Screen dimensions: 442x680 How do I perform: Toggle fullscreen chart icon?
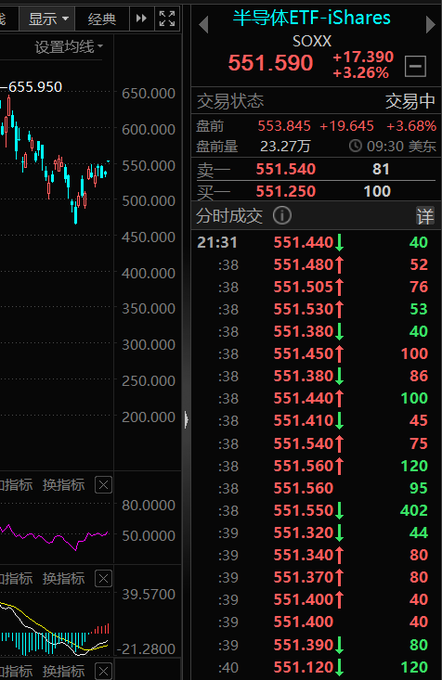click(167, 19)
